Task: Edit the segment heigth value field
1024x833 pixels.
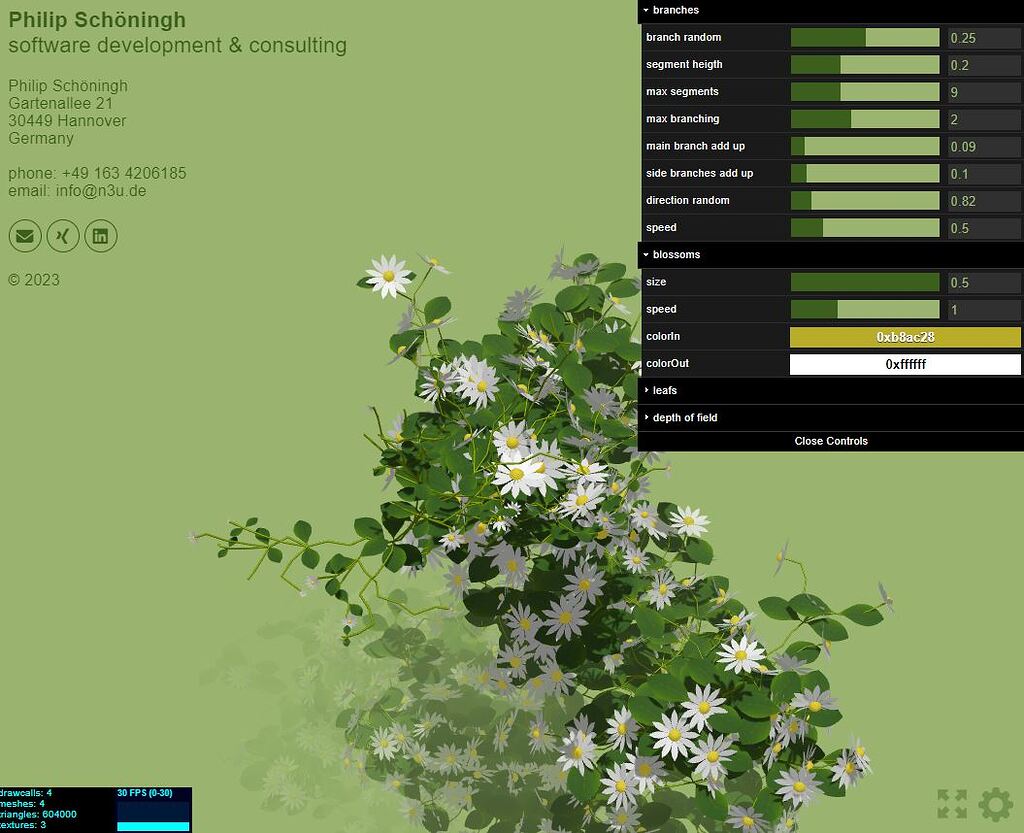Action: pyautogui.click(x=984, y=64)
